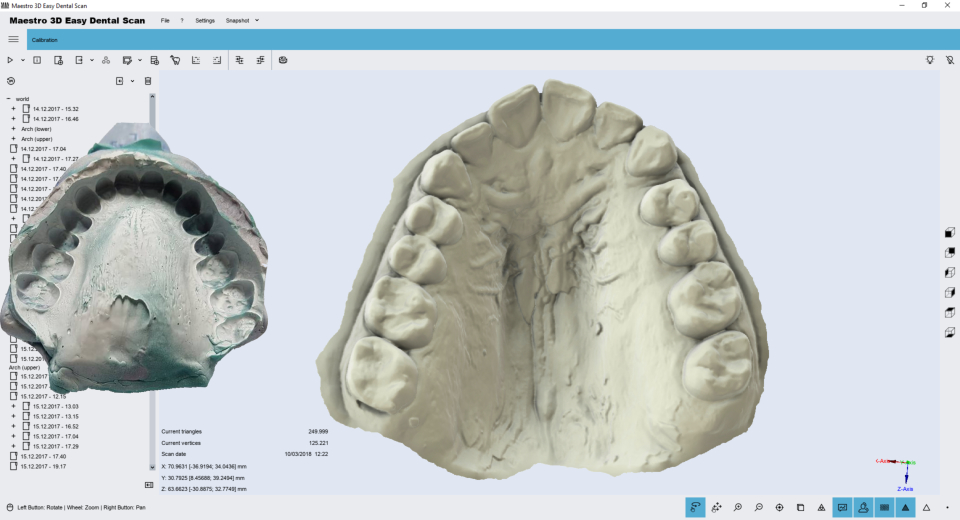The height and width of the screenshot is (520, 960).
Task: Click the up arrow of the tree scrollbar
Action: (x=152, y=97)
